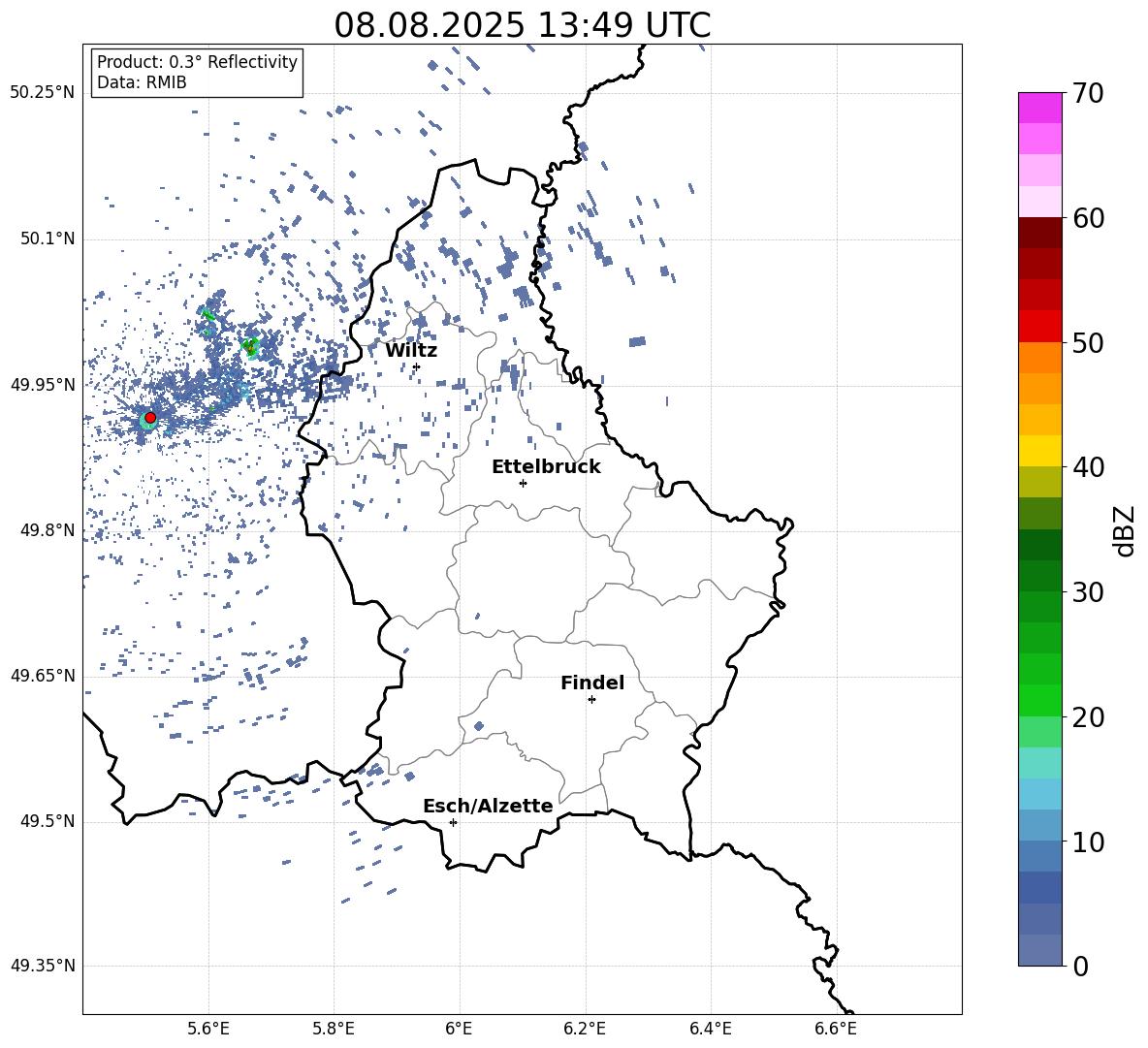Click the orange colorbar segment just below 50
Image resolution: width=1148 pixels, height=1048 pixels.
pos(1040,357)
